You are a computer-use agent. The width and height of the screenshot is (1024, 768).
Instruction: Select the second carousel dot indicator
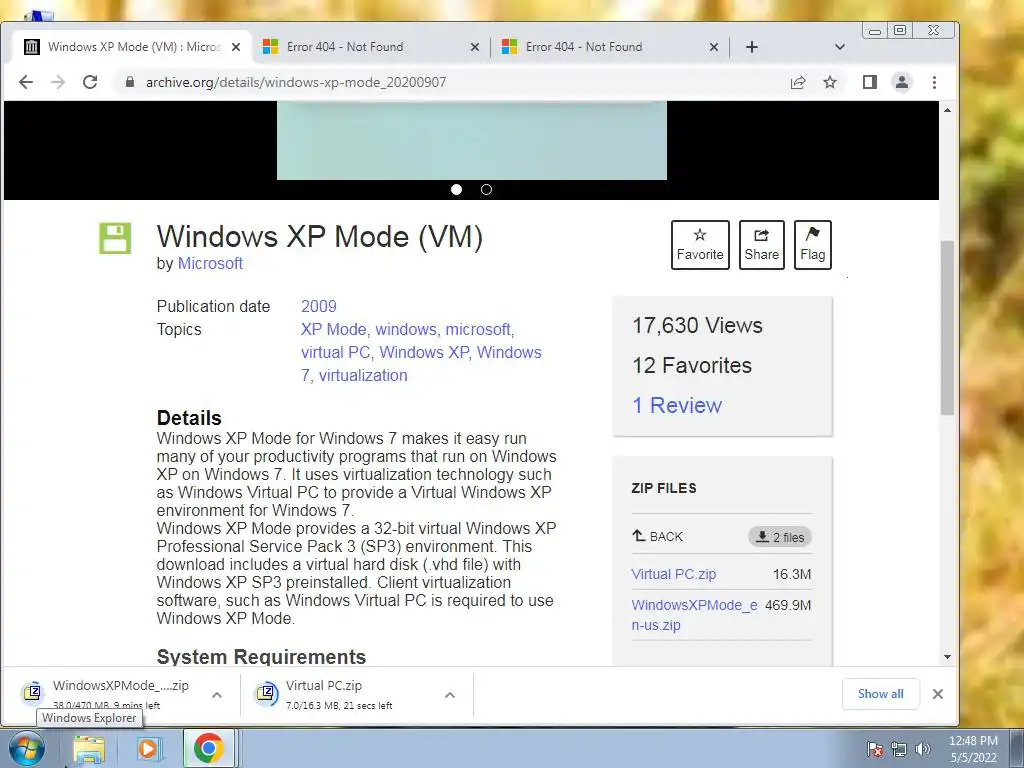tap(487, 189)
